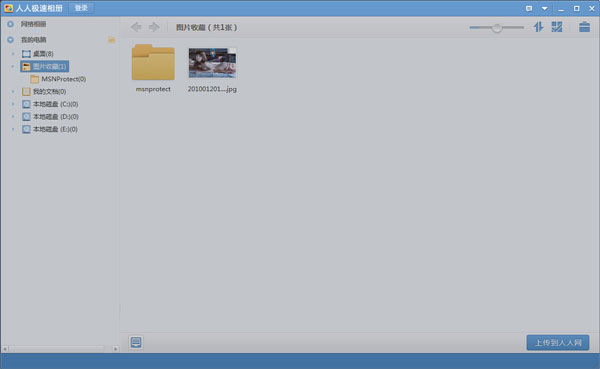The height and width of the screenshot is (369, 600).
Task: Expand the 我的文档(0) tree node arrow
Action: pos(13,91)
